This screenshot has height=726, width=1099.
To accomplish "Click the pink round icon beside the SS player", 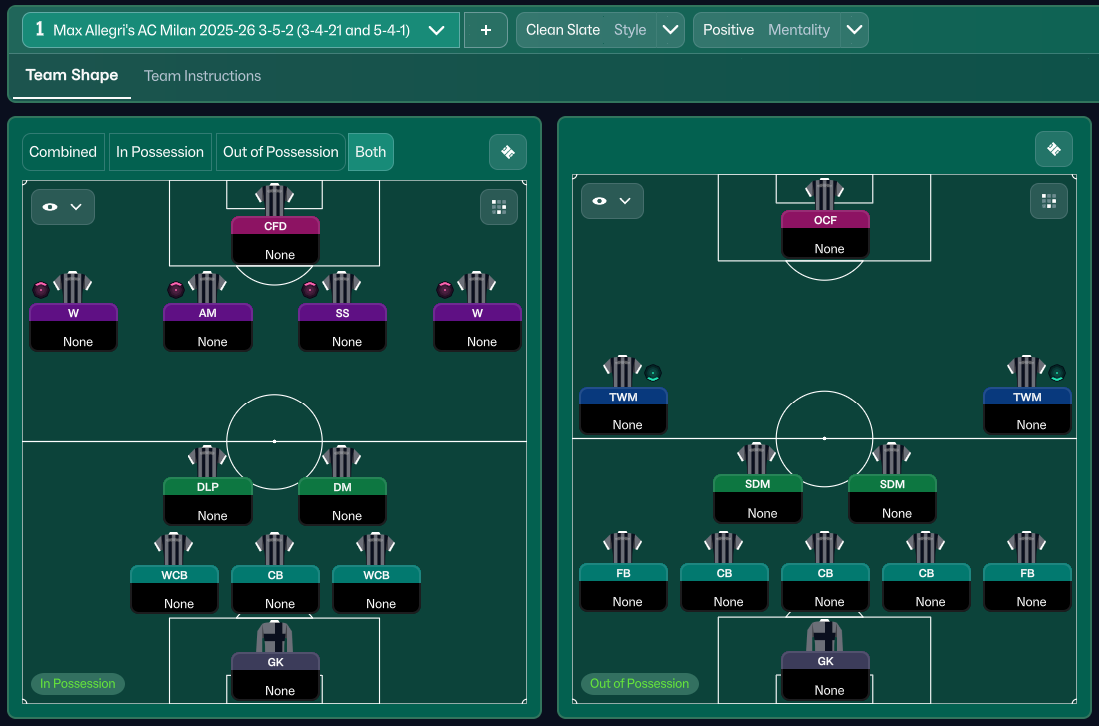I will (310, 290).
